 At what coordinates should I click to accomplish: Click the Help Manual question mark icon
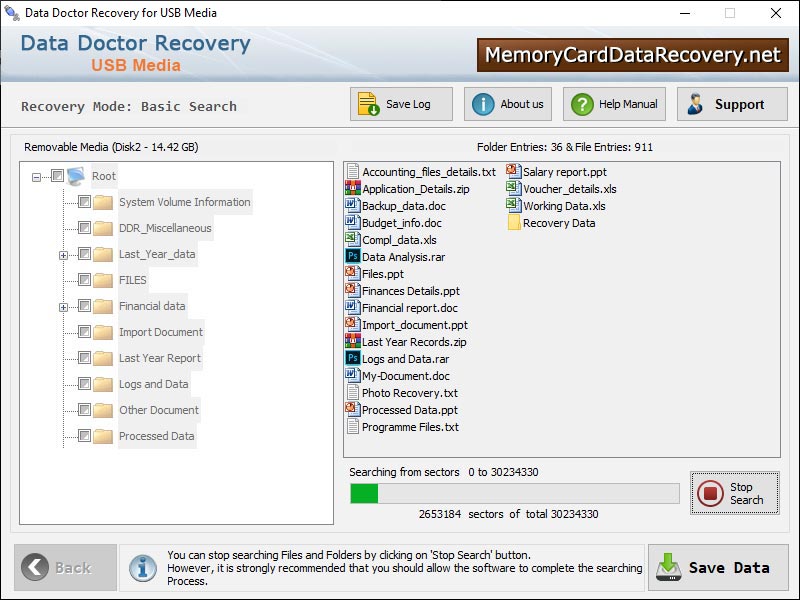pyautogui.click(x=581, y=103)
